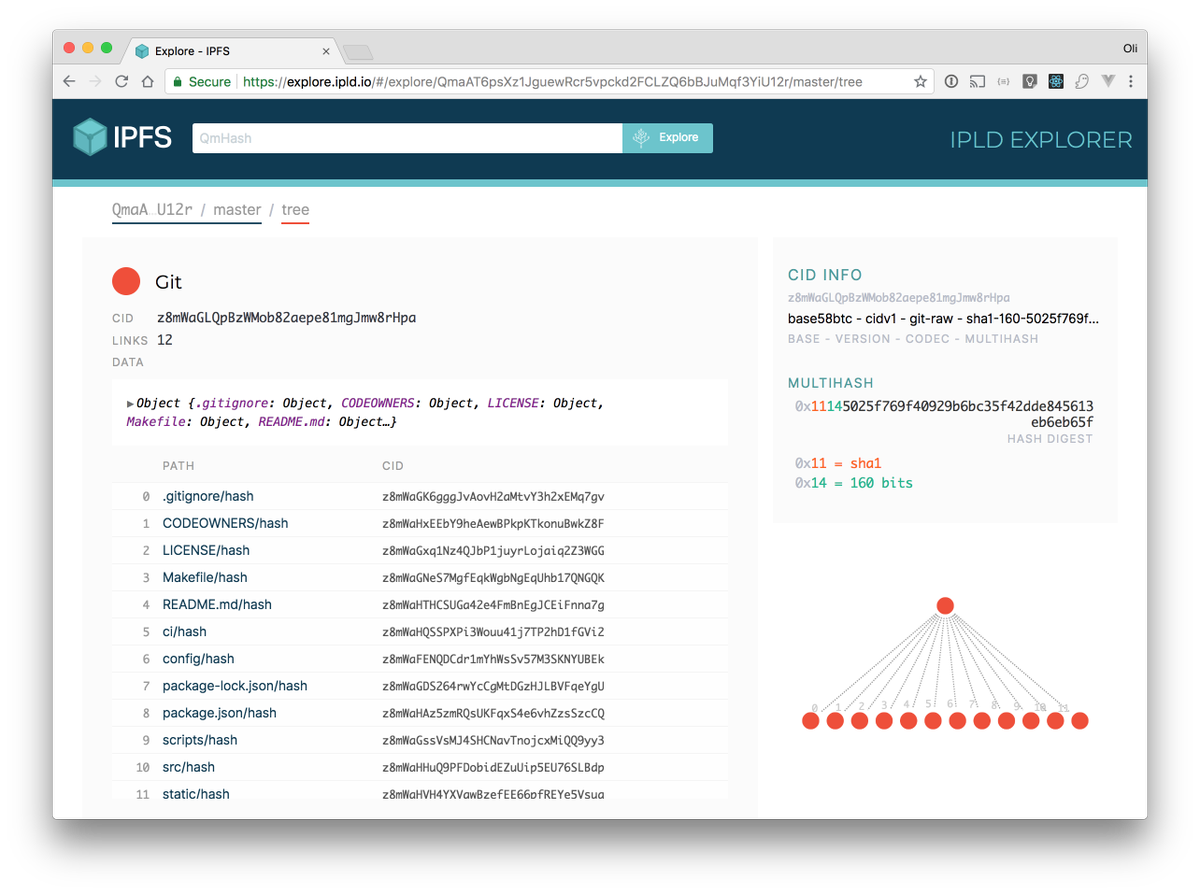Open the package.json/hash path
This screenshot has height=894, width=1200.
point(219,712)
